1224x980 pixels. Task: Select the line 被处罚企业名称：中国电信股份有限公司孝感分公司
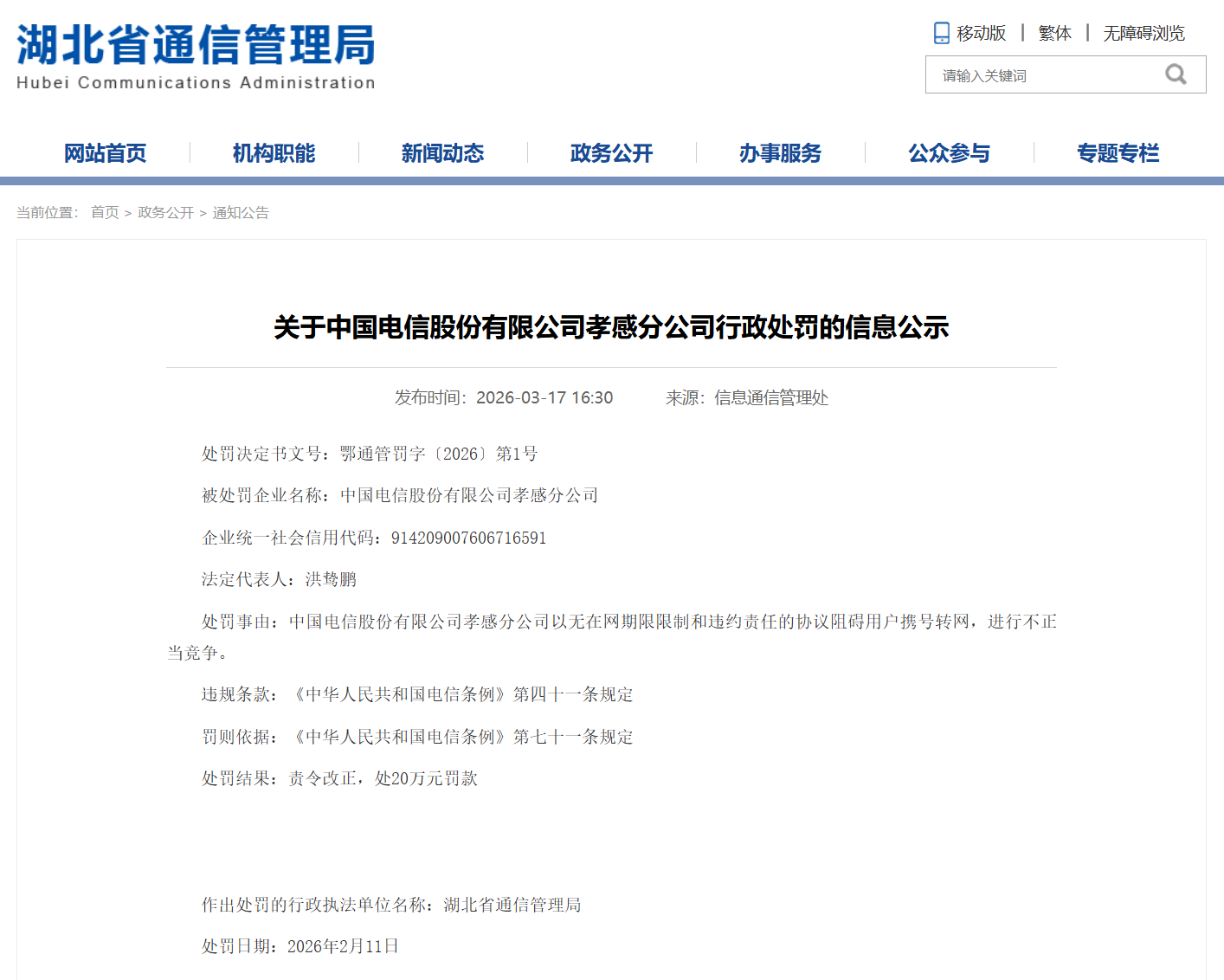point(400,495)
